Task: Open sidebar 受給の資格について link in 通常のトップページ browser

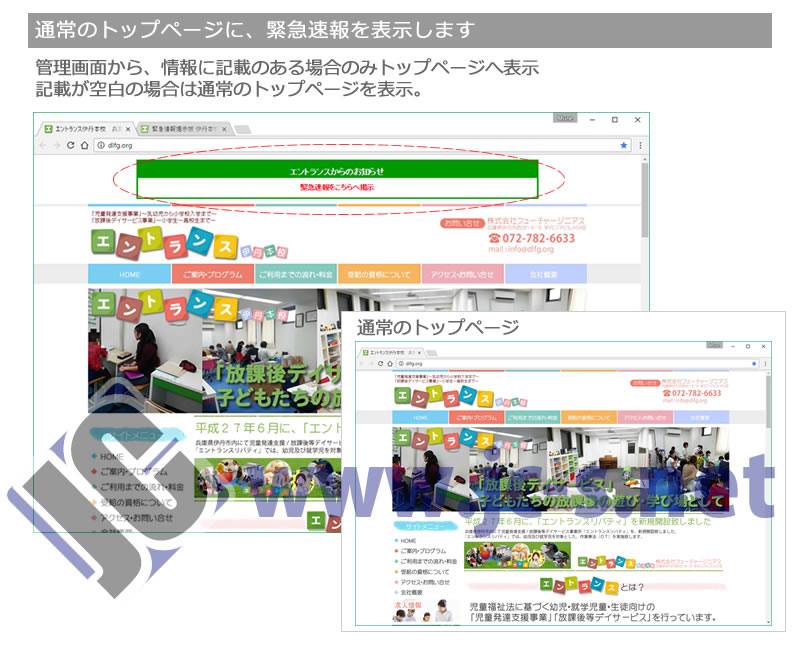Action: pos(424,572)
